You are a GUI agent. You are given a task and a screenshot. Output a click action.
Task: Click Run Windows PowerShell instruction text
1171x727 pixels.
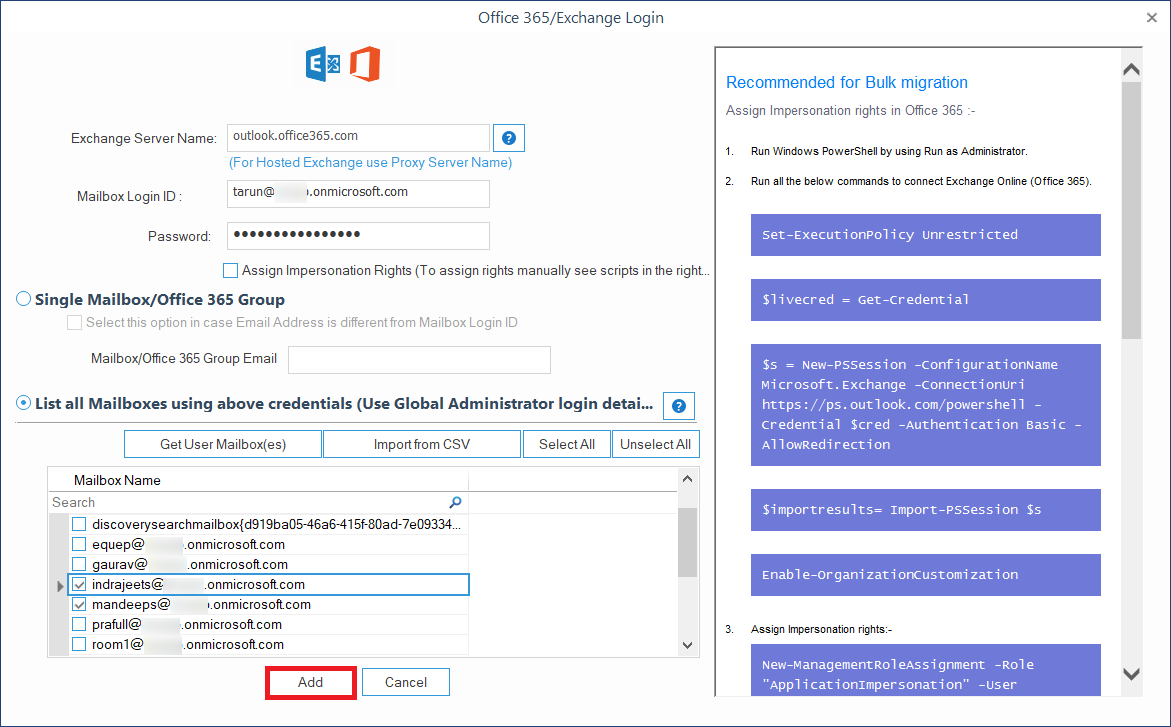(x=889, y=151)
